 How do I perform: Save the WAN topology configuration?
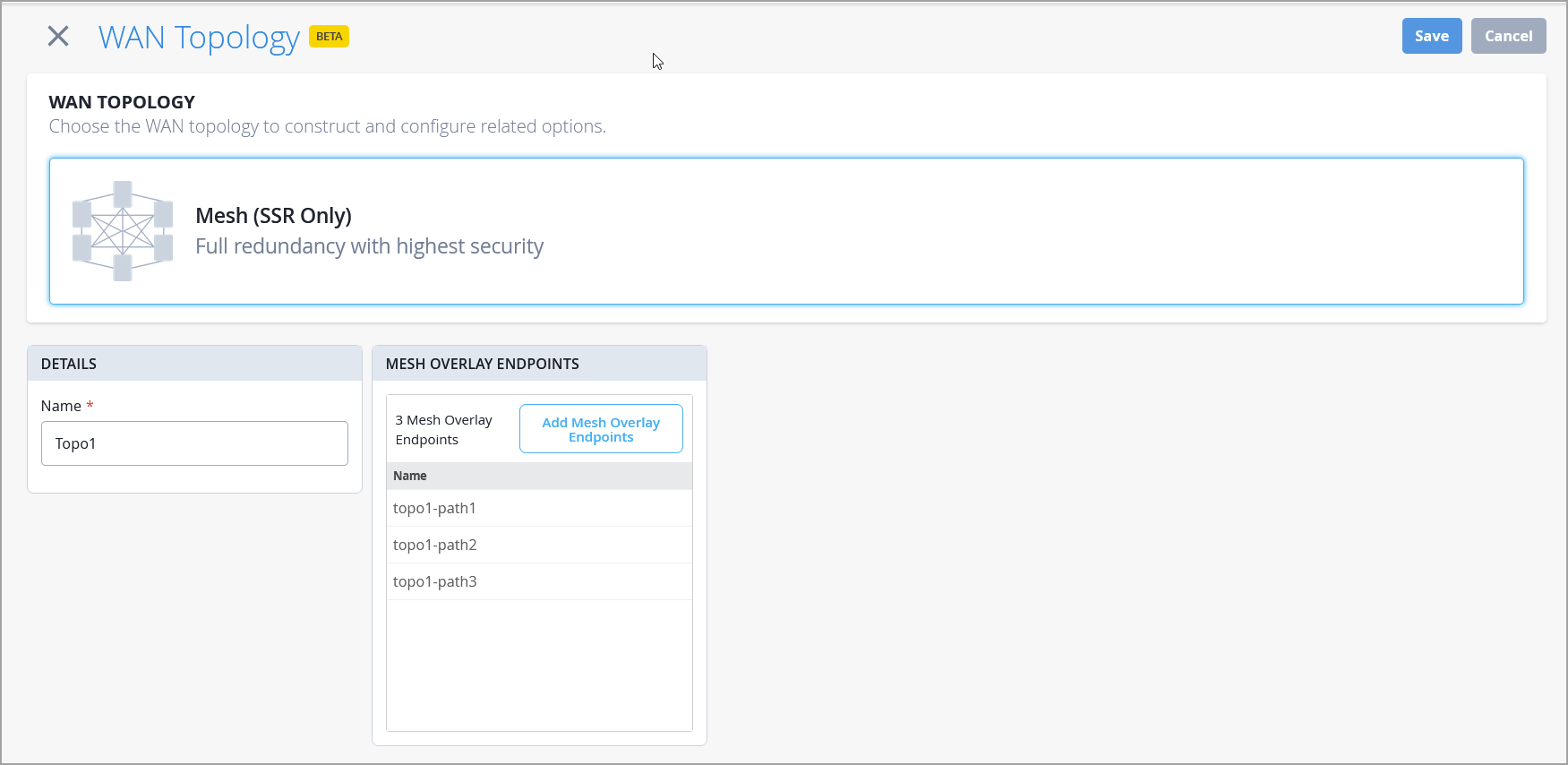click(1431, 36)
